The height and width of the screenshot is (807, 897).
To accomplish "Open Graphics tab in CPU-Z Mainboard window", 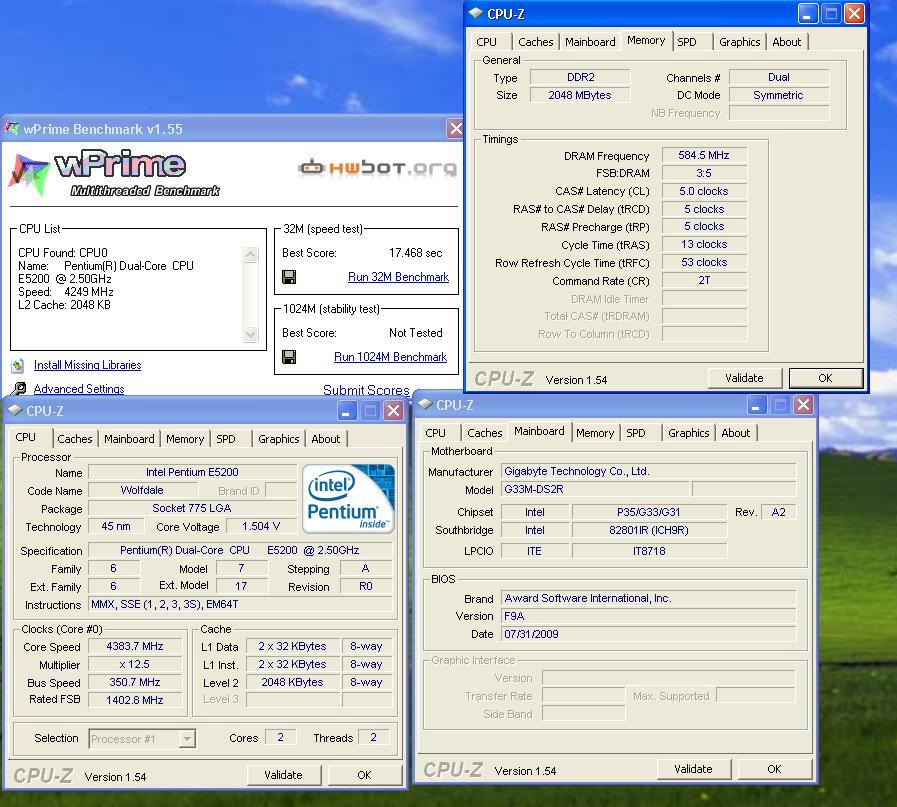I will pos(688,433).
